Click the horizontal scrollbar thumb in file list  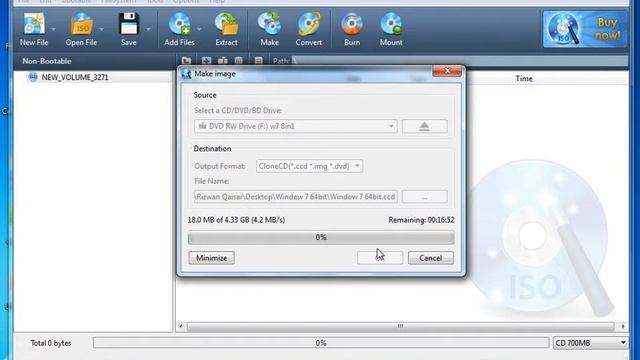[x=400, y=326]
